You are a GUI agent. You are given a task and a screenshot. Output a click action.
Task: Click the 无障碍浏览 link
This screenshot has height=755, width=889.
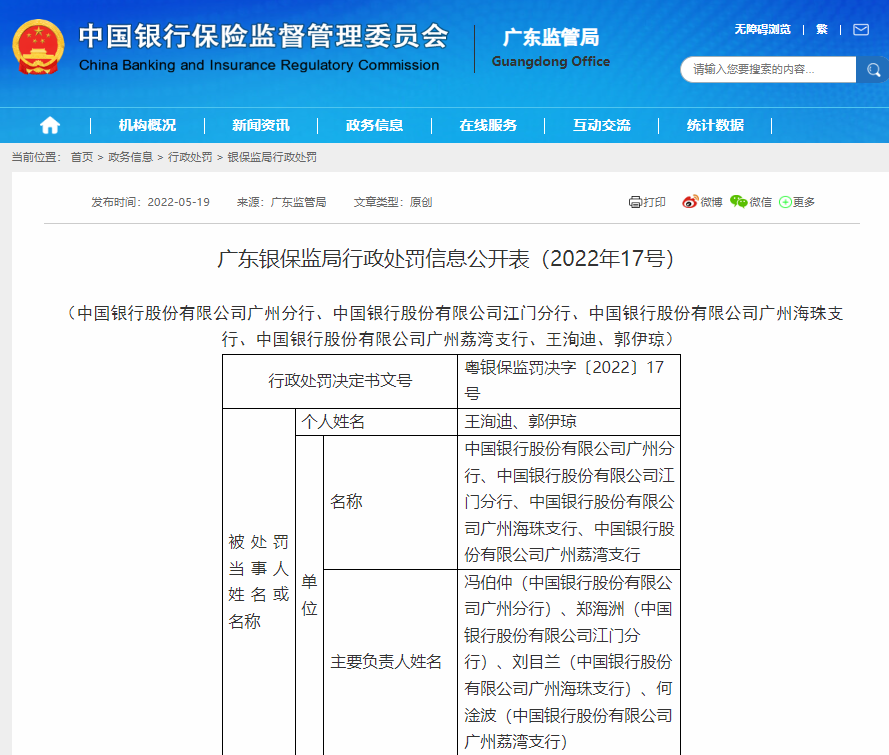[x=763, y=29]
